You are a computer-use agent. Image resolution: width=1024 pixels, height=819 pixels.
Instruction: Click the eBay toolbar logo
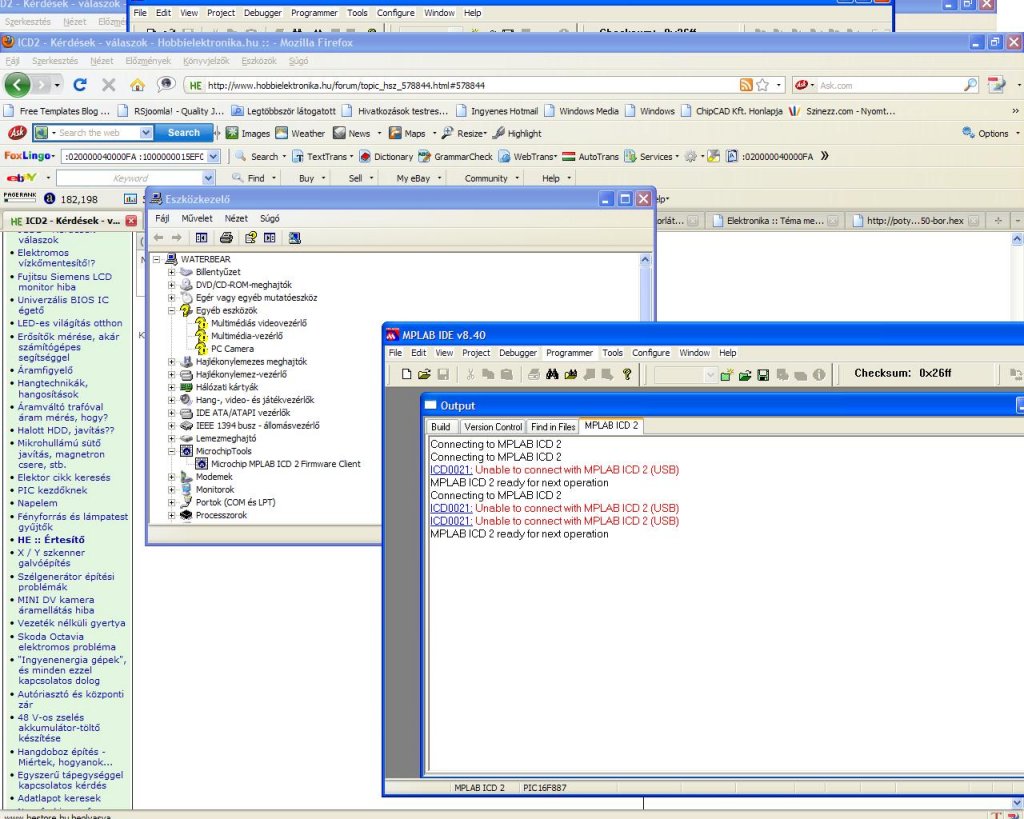[x=22, y=178]
